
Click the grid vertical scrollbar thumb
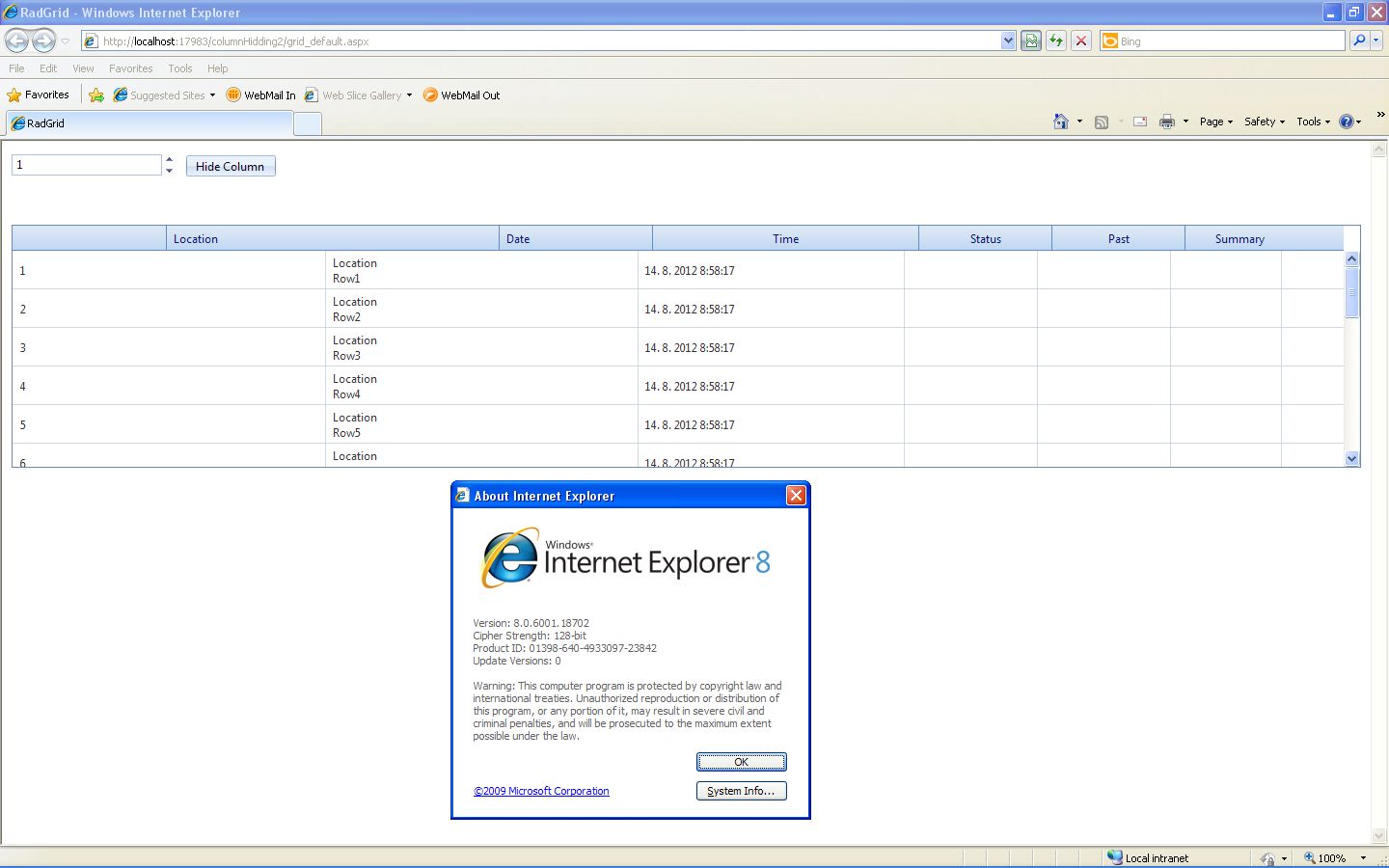pyautogui.click(x=1351, y=292)
